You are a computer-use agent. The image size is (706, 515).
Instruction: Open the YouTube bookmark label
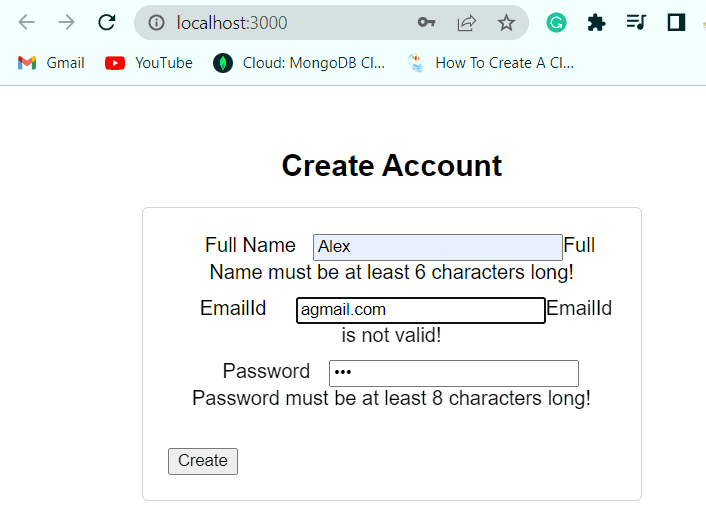point(164,63)
